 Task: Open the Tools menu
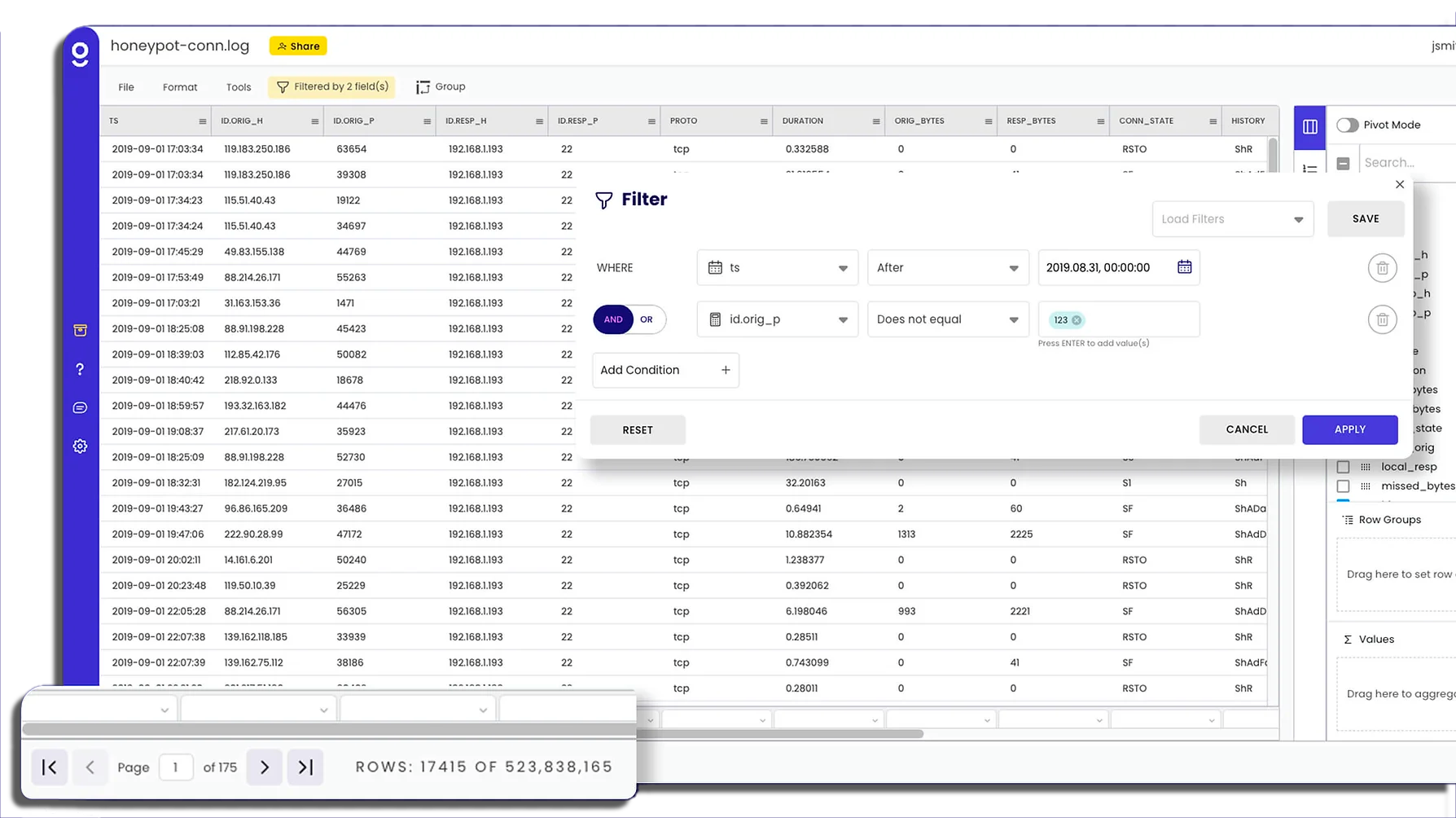(238, 86)
